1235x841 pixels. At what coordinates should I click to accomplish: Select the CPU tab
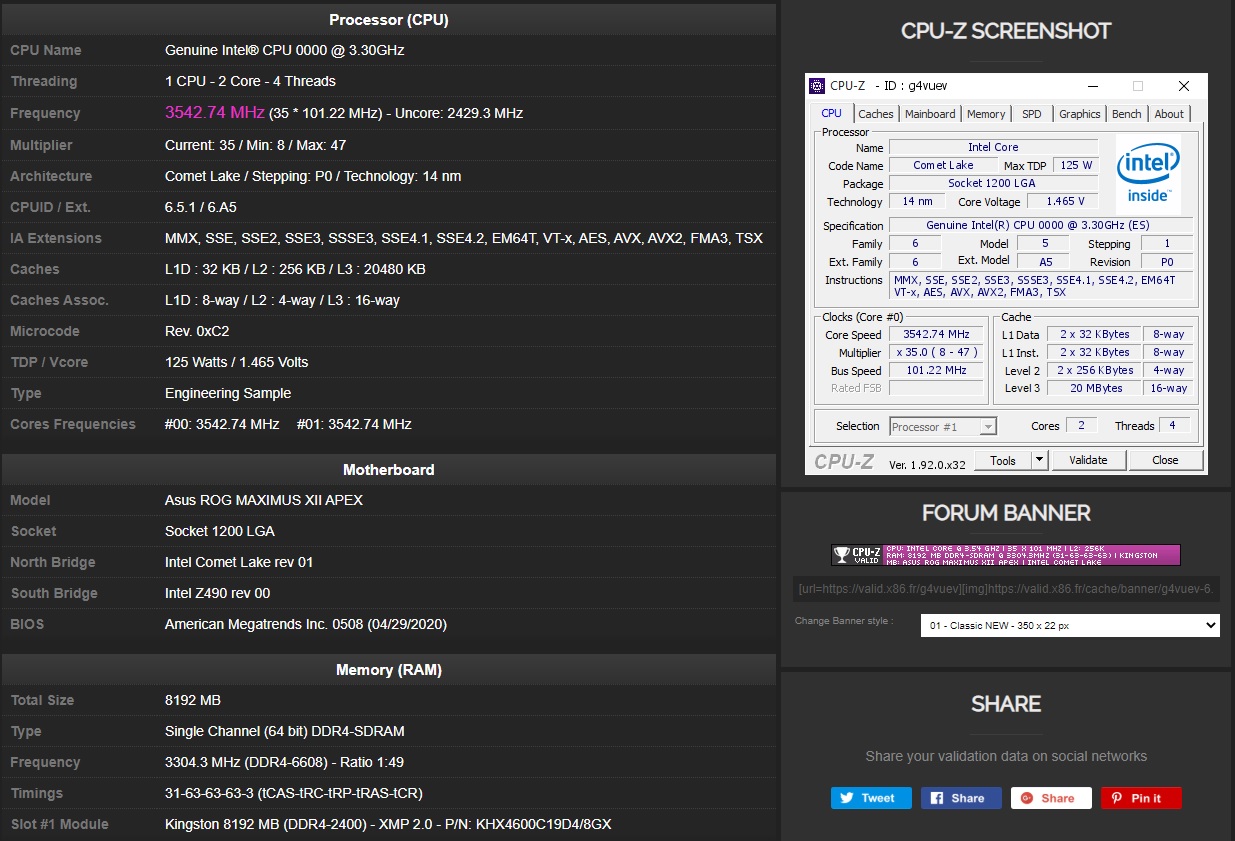832,113
